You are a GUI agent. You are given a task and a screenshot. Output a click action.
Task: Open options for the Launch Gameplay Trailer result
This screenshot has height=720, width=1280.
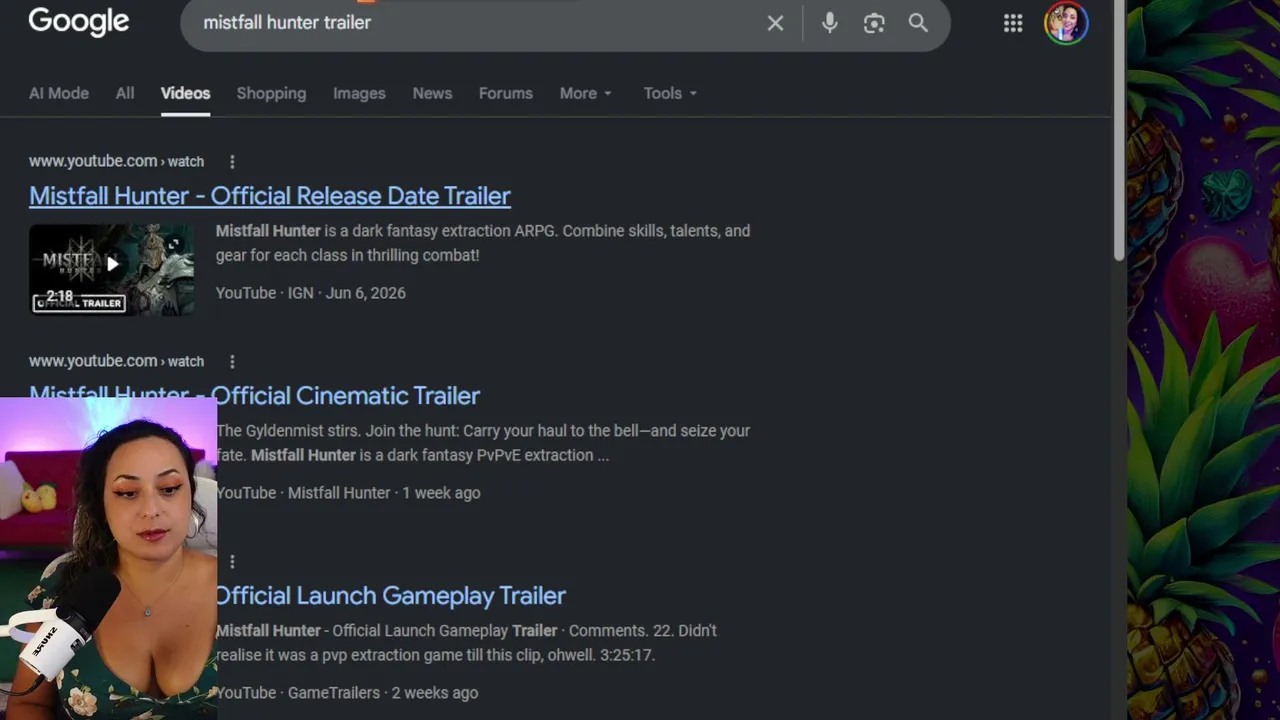point(232,561)
